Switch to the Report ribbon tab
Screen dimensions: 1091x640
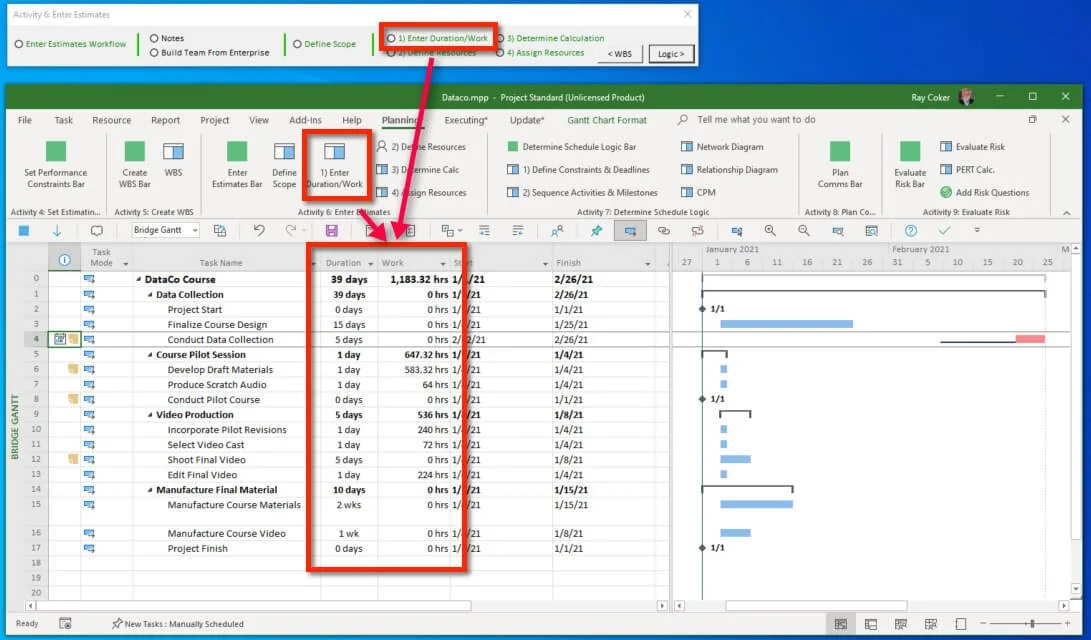[x=166, y=120]
